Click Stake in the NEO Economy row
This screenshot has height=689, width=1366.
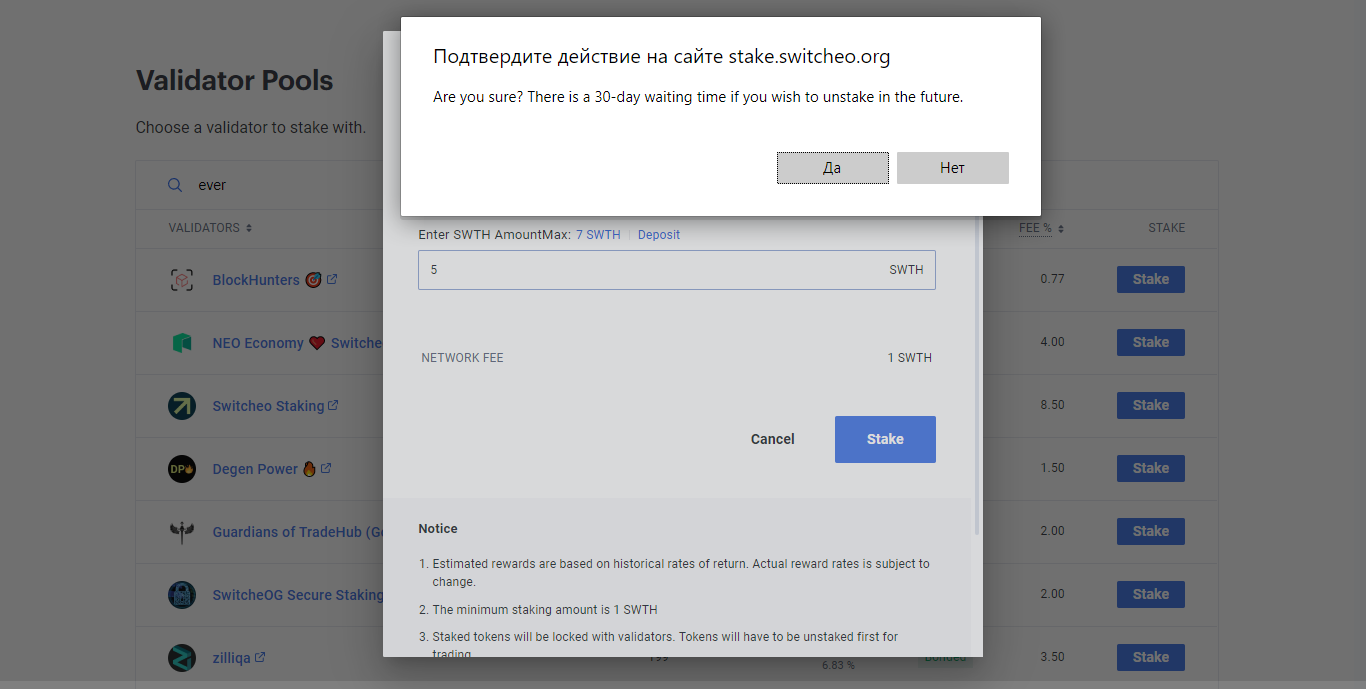click(x=1150, y=343)
